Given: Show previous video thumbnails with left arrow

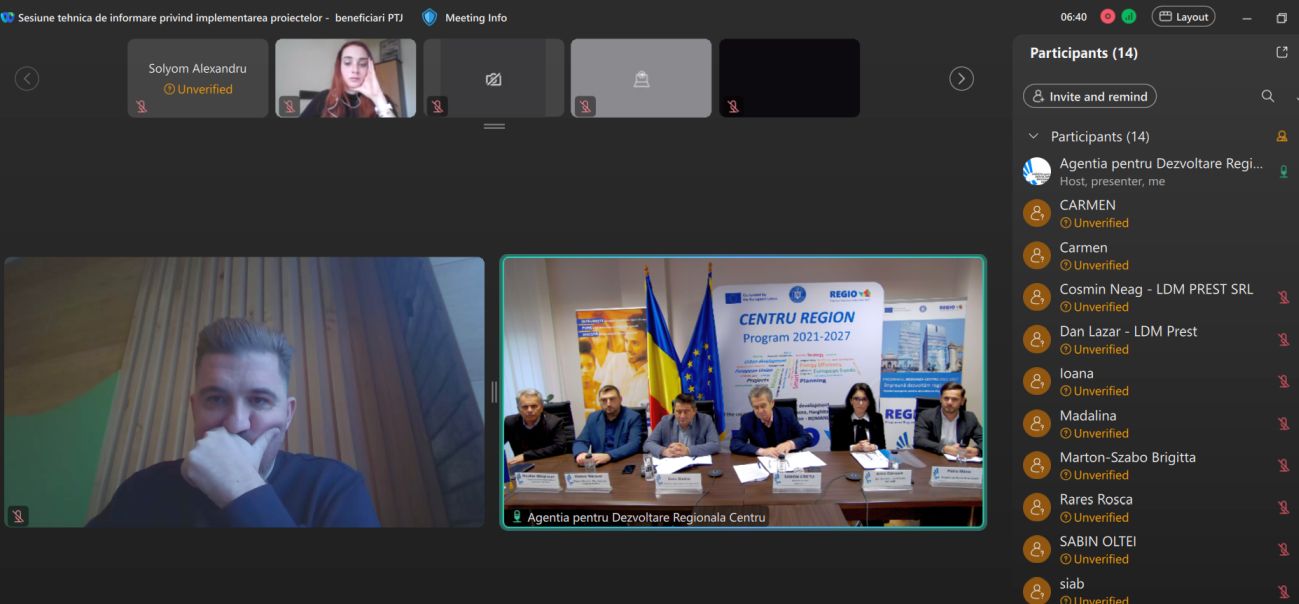Looking at the screenshot, I should coord(27,79).
